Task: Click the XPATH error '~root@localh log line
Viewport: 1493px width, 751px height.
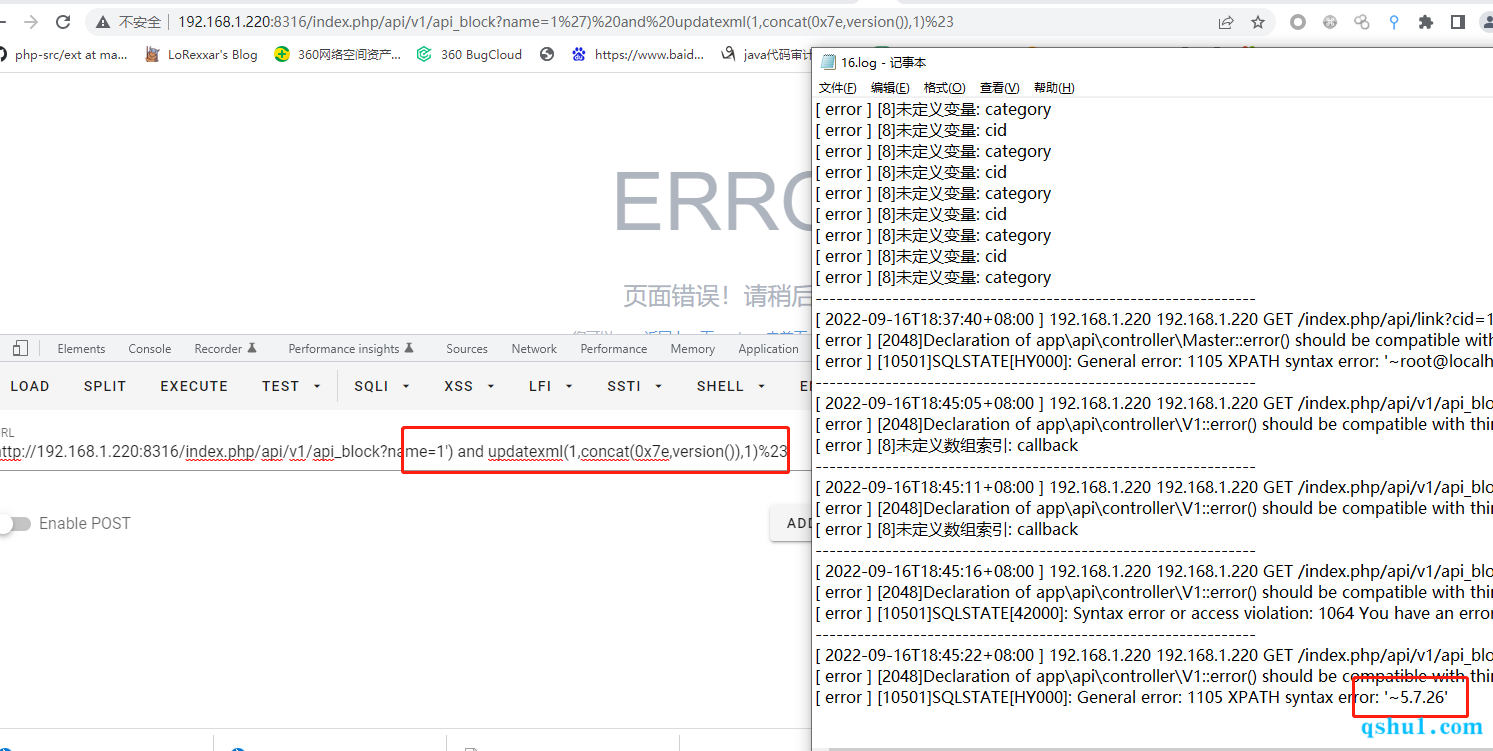Action: [1154, 362]
